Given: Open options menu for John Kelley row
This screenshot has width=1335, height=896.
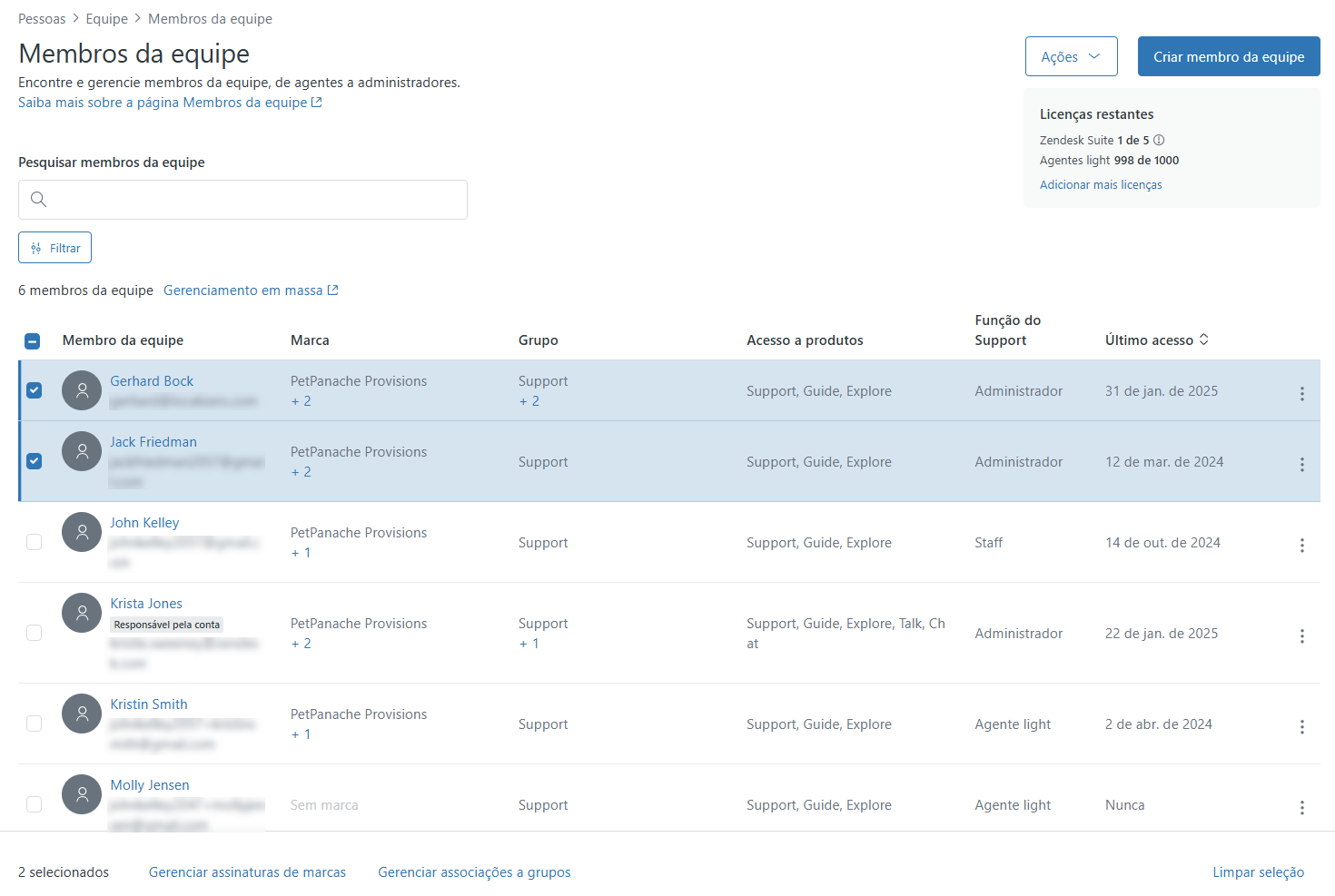Looking at the screenshot, I should coord(1301,545).
